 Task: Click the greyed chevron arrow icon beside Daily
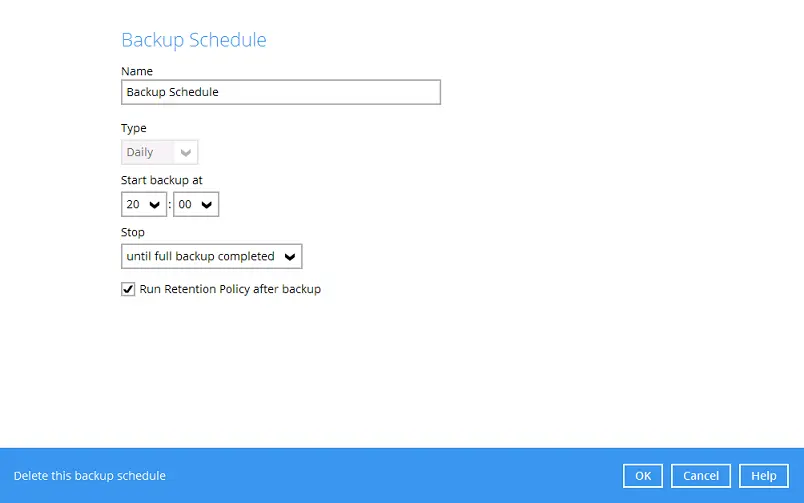(185, 153)
